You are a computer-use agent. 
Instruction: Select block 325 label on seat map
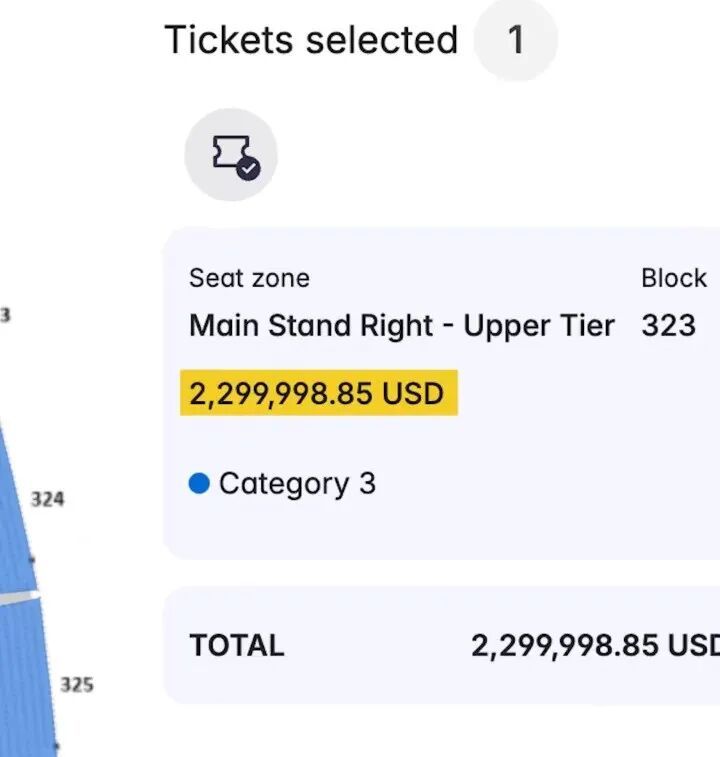77,685
